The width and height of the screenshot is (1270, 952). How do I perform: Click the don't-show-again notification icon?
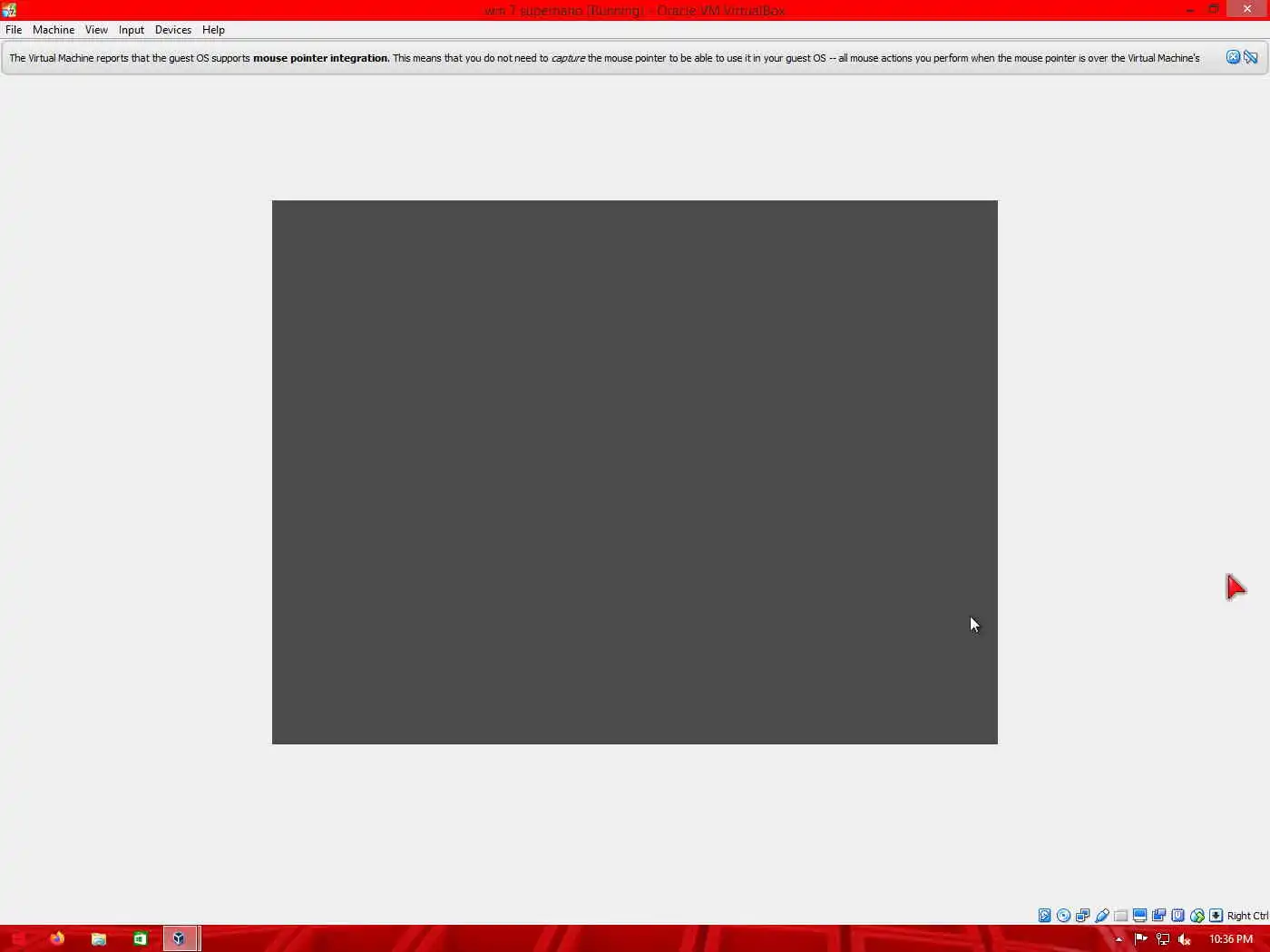1251,57
